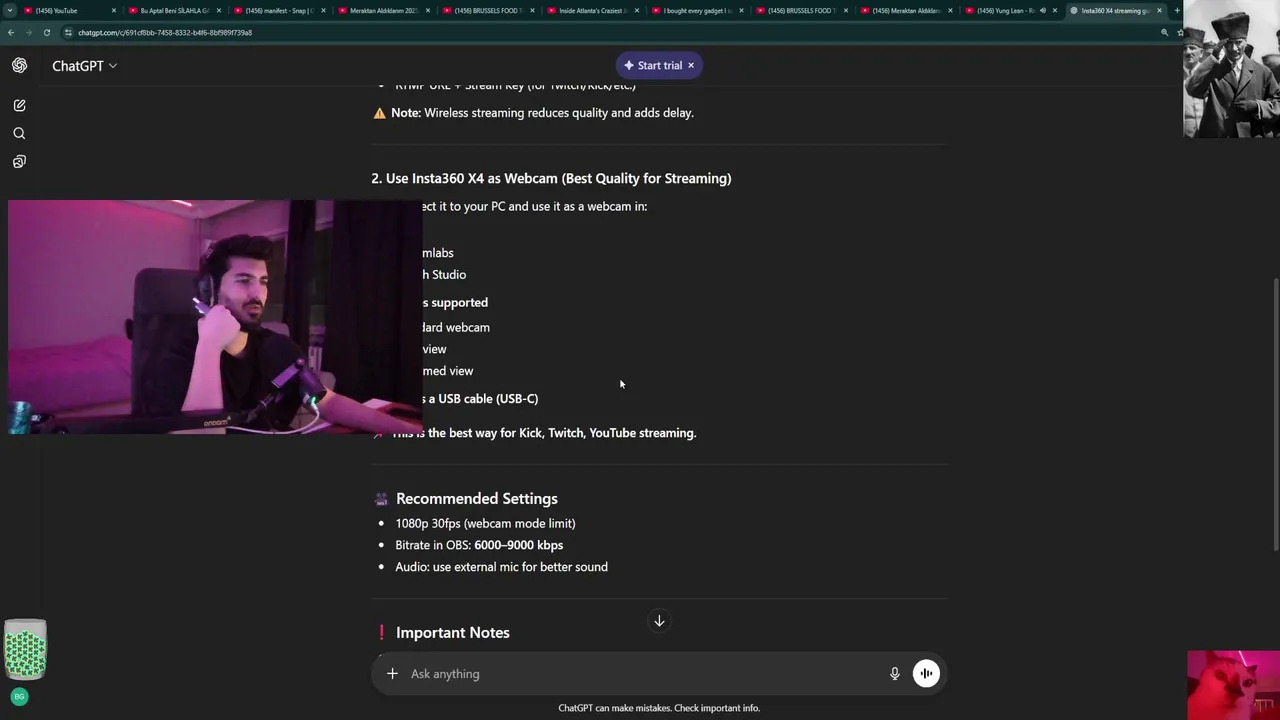Launch voice mode with the waveform button
This screenshot has width=1280, height=720.
(x=926, y=674)
